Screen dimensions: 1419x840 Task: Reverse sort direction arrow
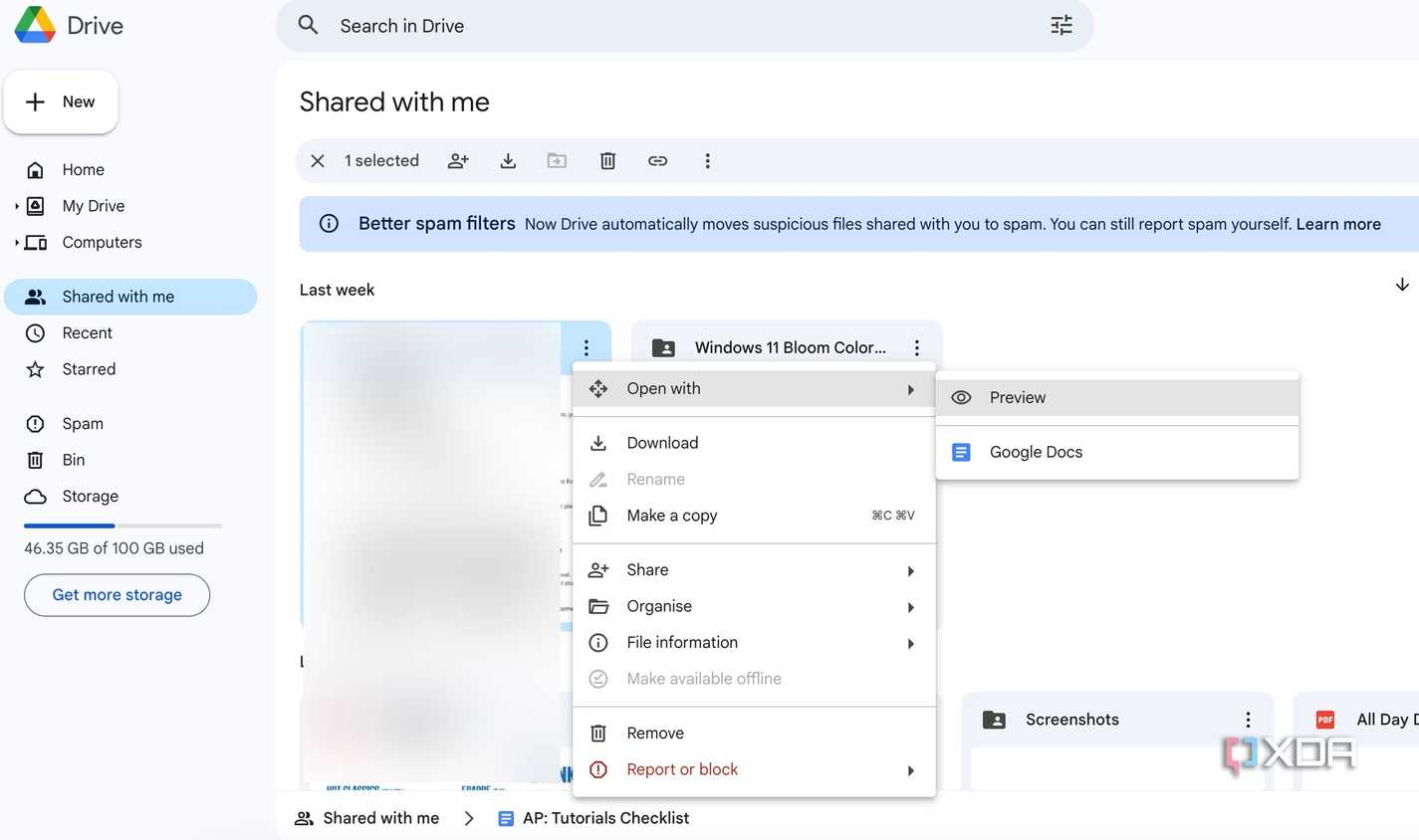(x=1402, y=285)
